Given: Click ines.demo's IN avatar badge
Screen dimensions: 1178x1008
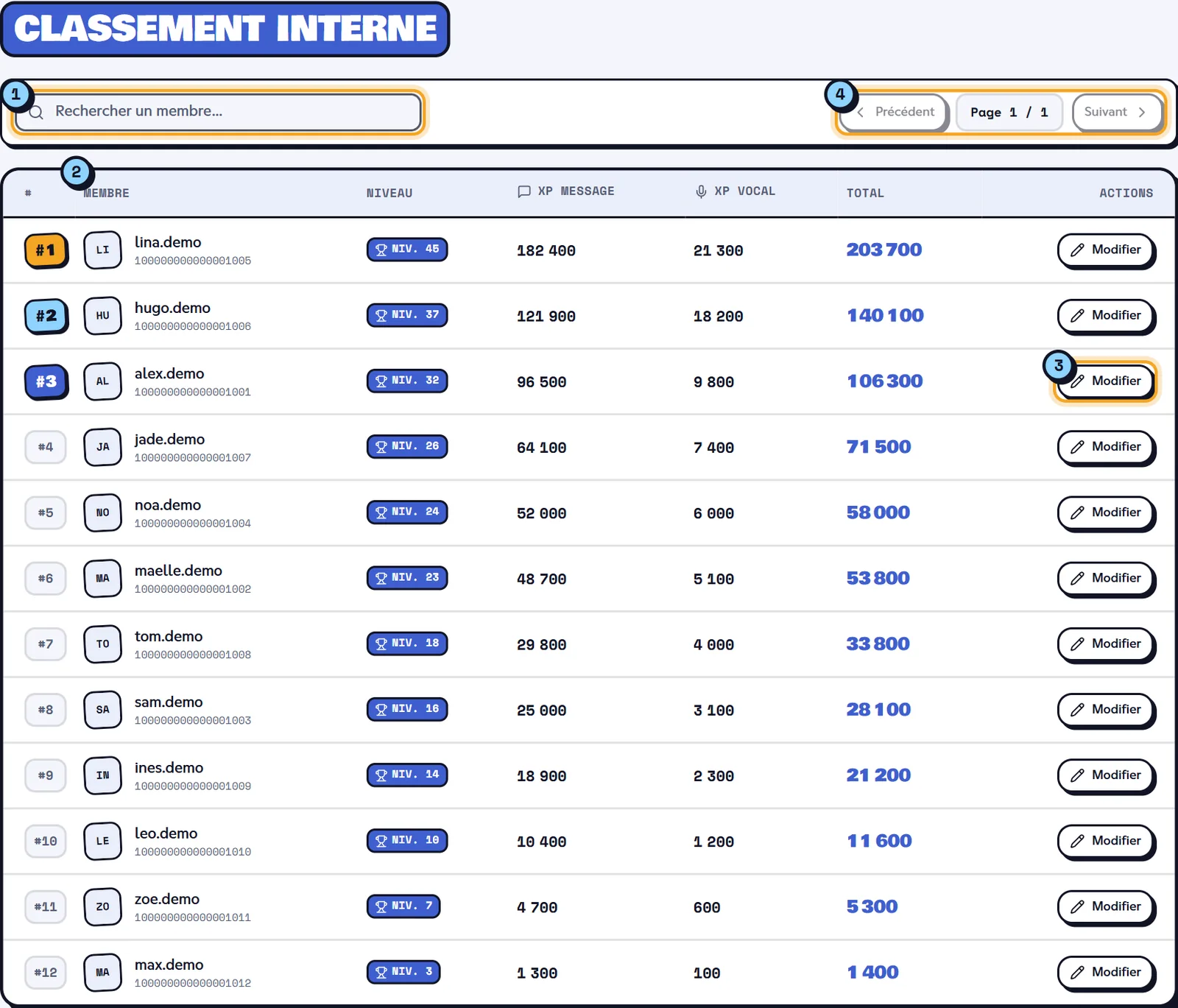Looking at the screenshot, I should tap(102, 775).
